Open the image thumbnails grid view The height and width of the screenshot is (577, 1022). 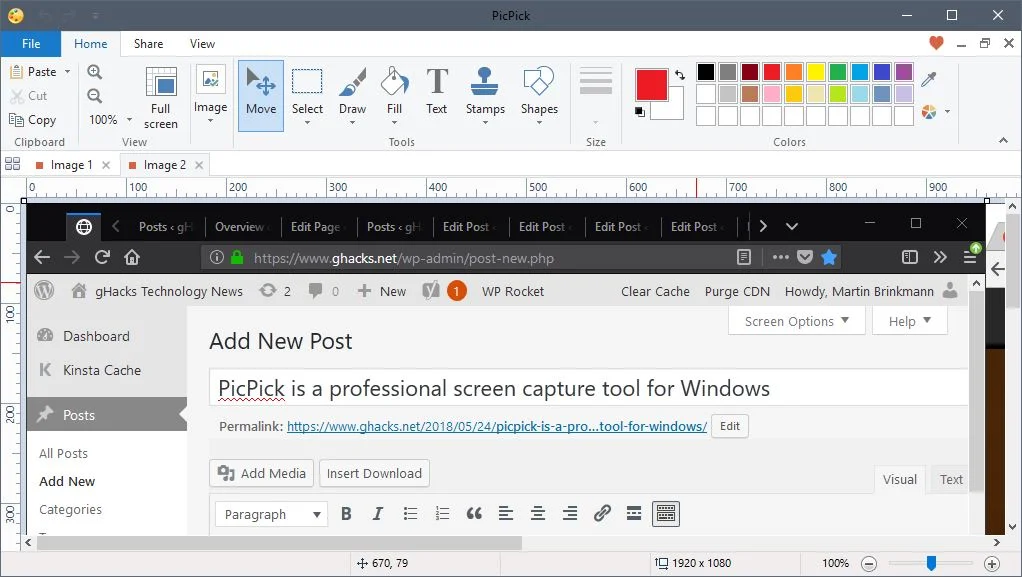click(x=12, y=164)
